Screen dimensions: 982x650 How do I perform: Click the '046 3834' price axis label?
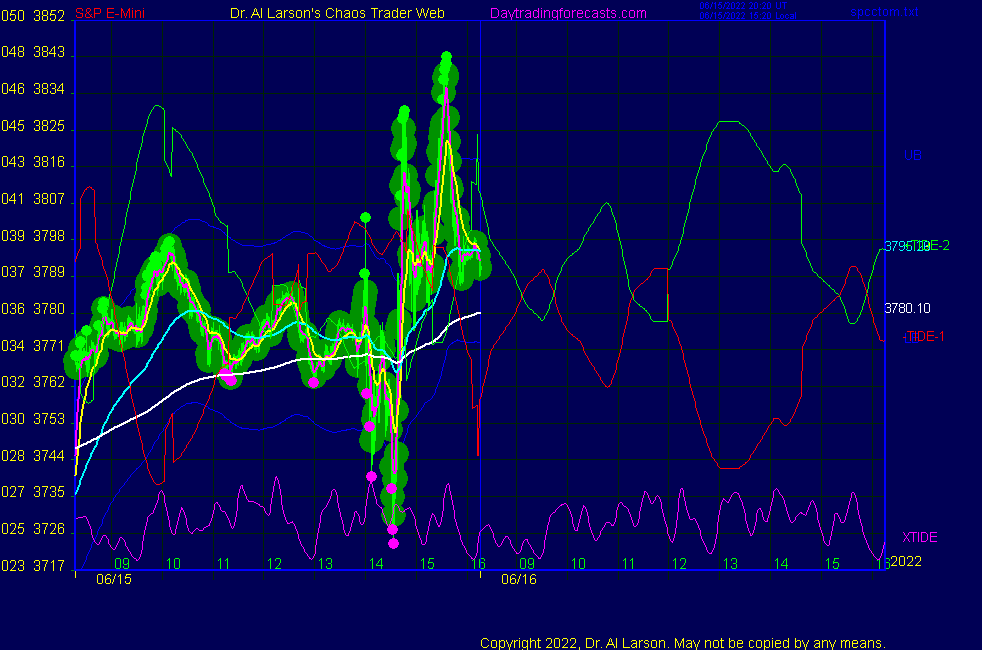[x=33, y=89]
